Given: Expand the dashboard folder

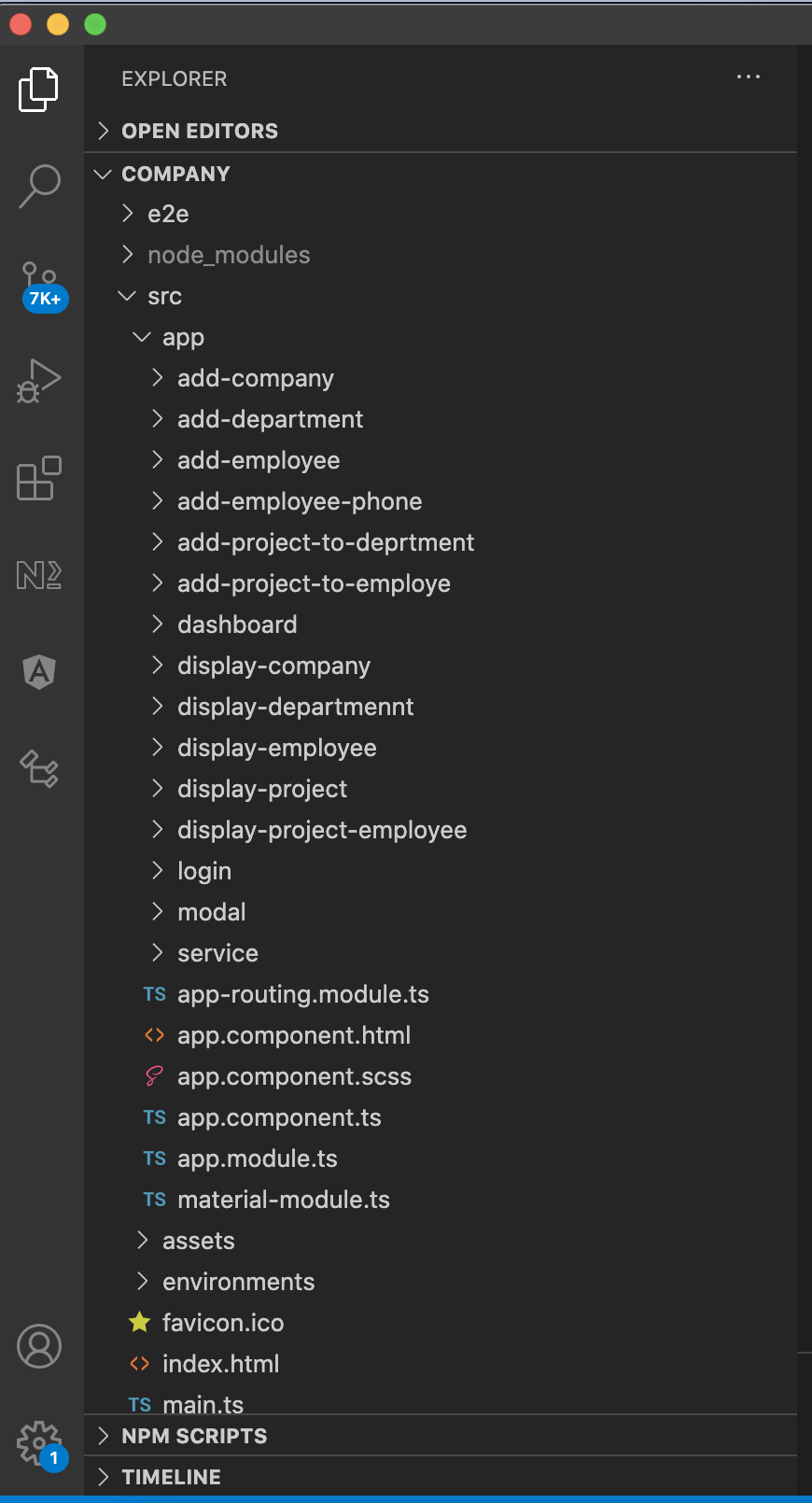Looking at the screenshot, I should (x=237, y=625).
